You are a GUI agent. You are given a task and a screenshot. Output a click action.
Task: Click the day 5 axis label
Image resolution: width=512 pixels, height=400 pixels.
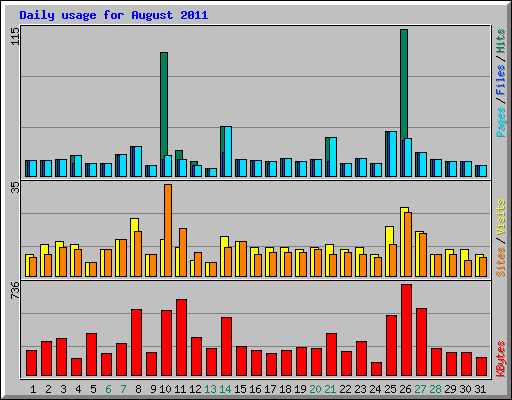pyautogui.click(x=93, y=389)
